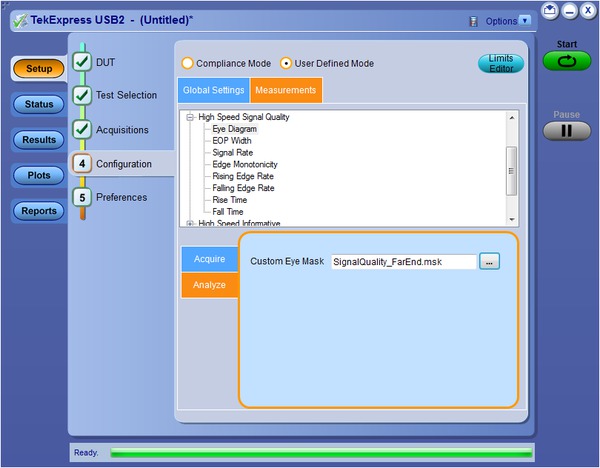Click the Preferences step number 5 icon

tap(83, 198)
